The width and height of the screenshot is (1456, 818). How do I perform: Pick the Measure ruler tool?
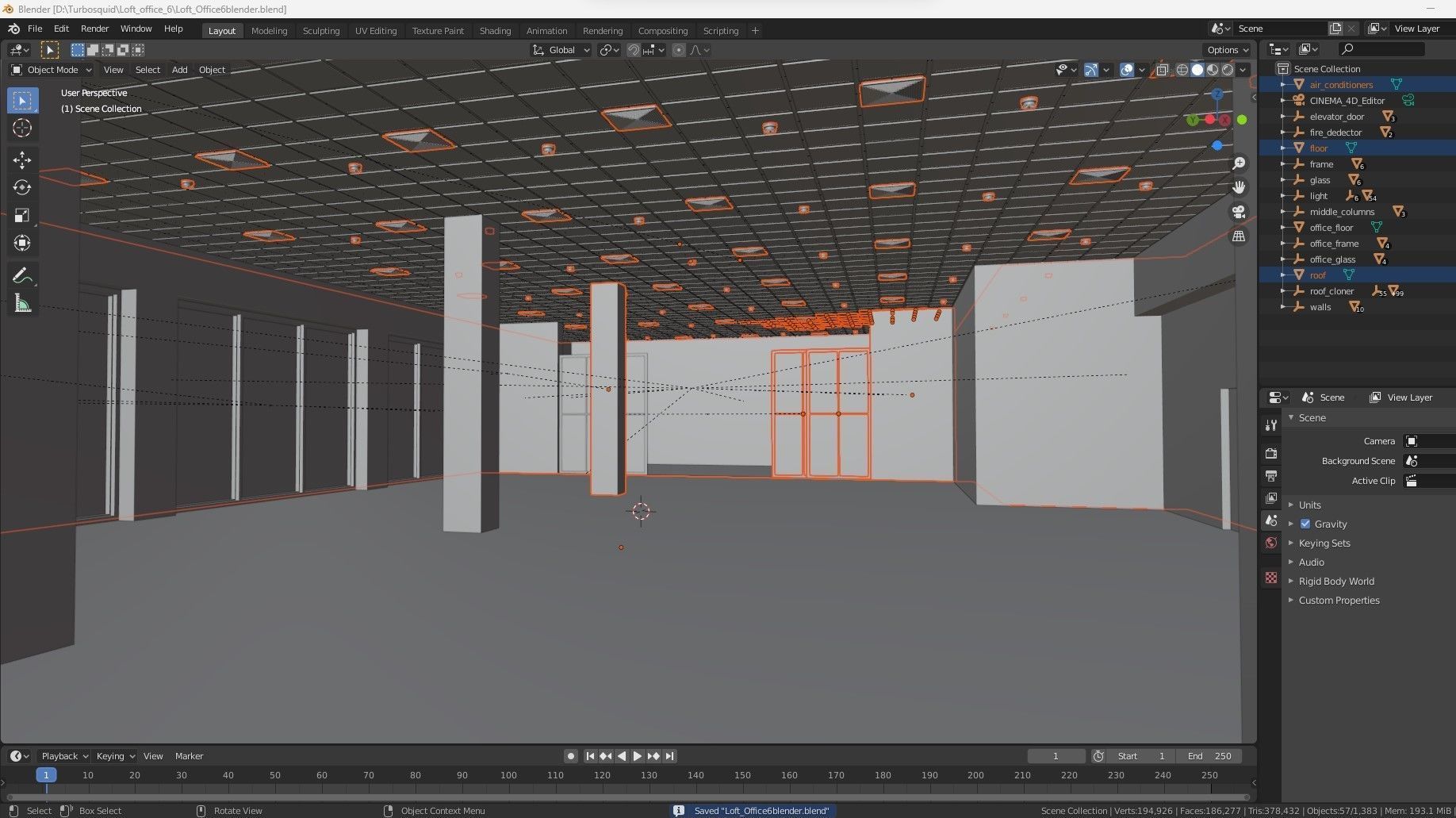click(22, 304)
